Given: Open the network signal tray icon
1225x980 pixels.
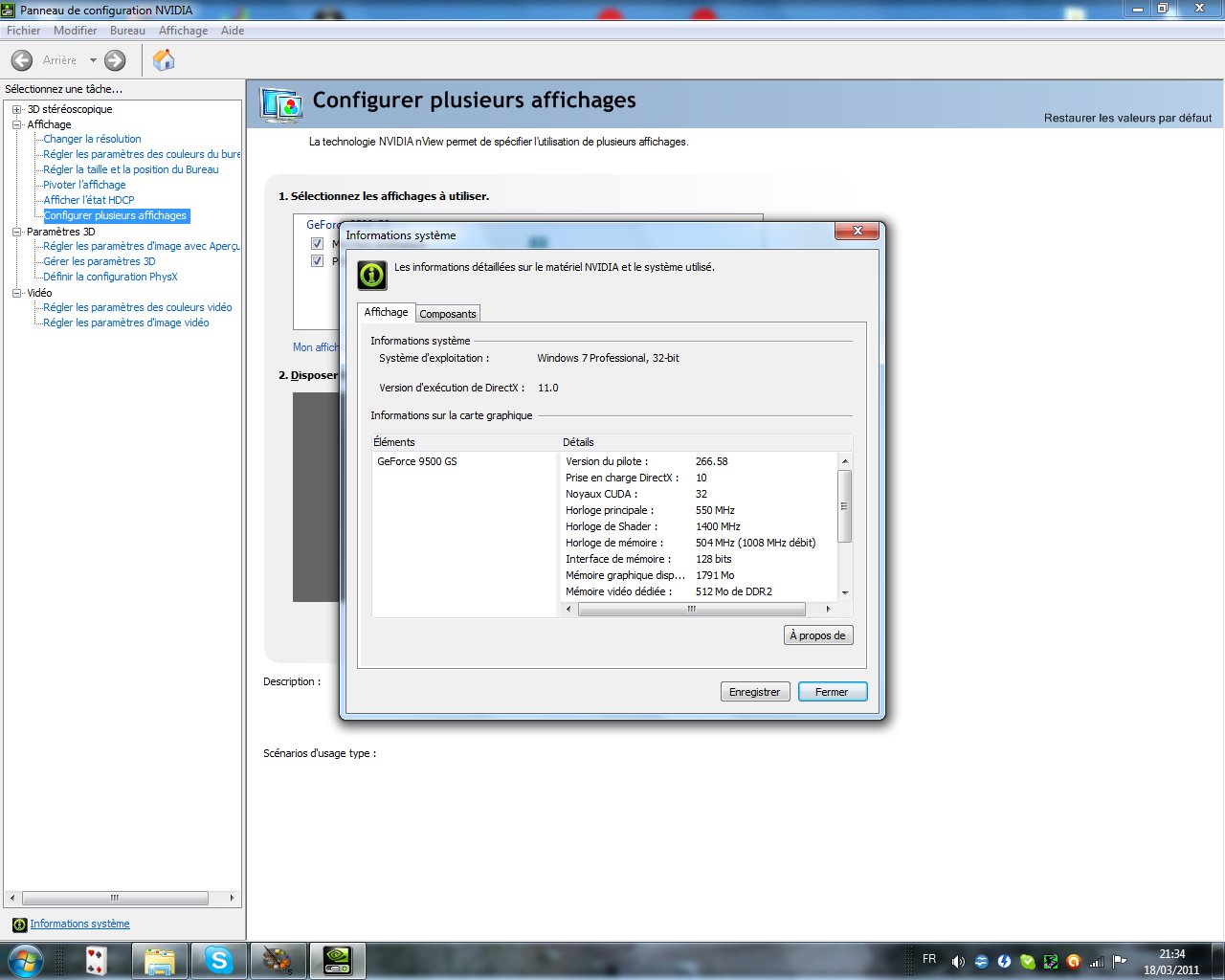Looking at the screenshot, I should pos(1097,961).
